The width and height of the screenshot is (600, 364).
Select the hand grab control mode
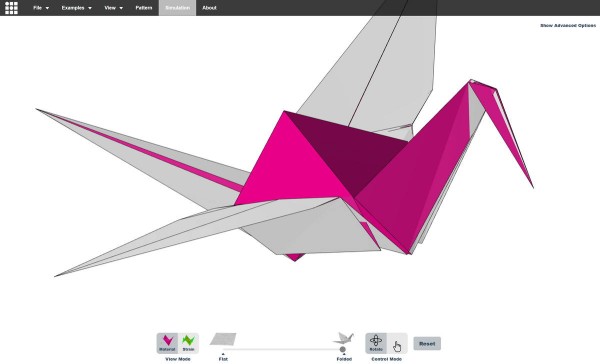pos(397,343)
